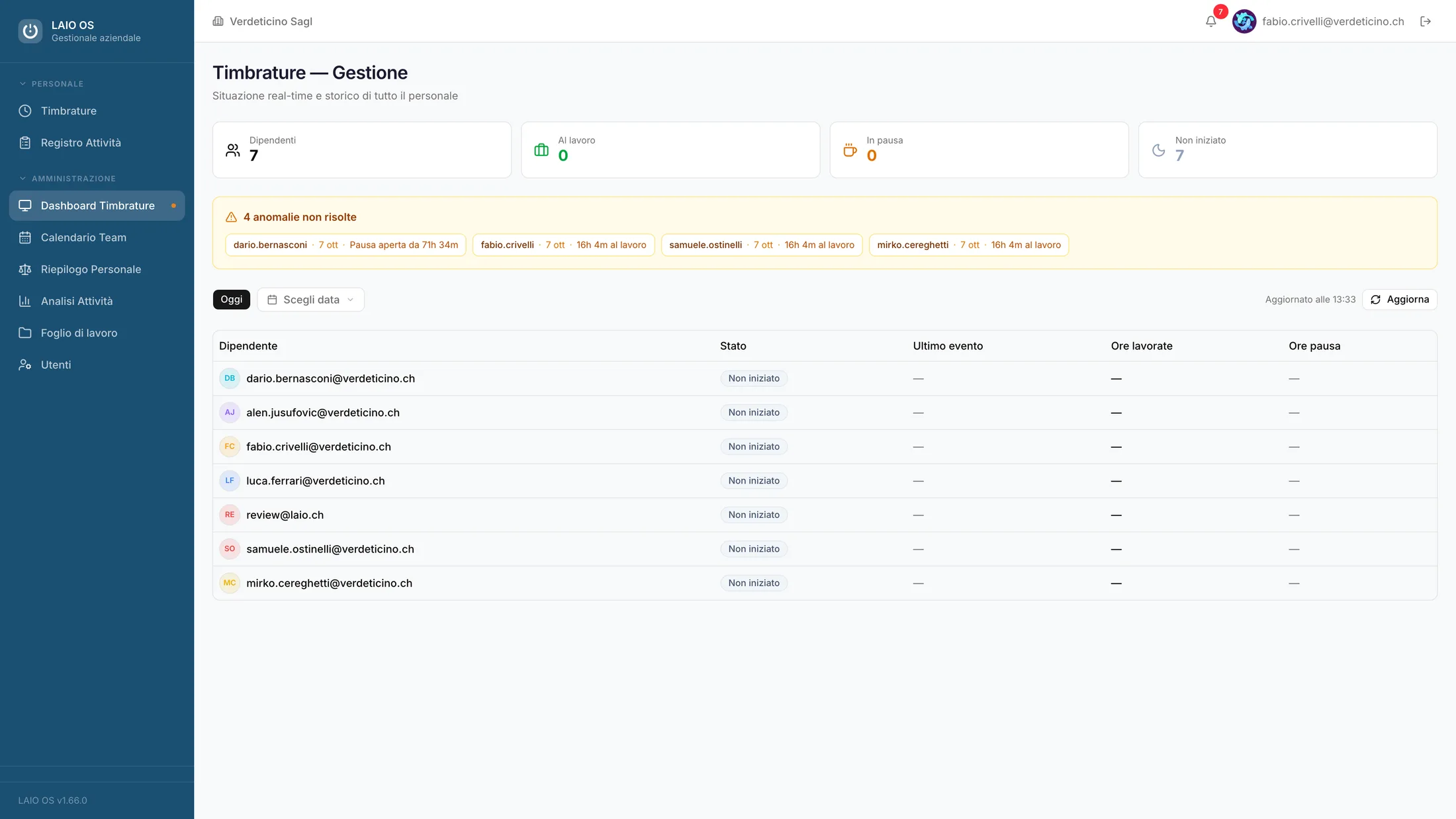The width and height of the screenshot is (1456, 819).
Task: Select row alen.jusufovic@verdeticino.ch
Action: click(x=825, y=413)
